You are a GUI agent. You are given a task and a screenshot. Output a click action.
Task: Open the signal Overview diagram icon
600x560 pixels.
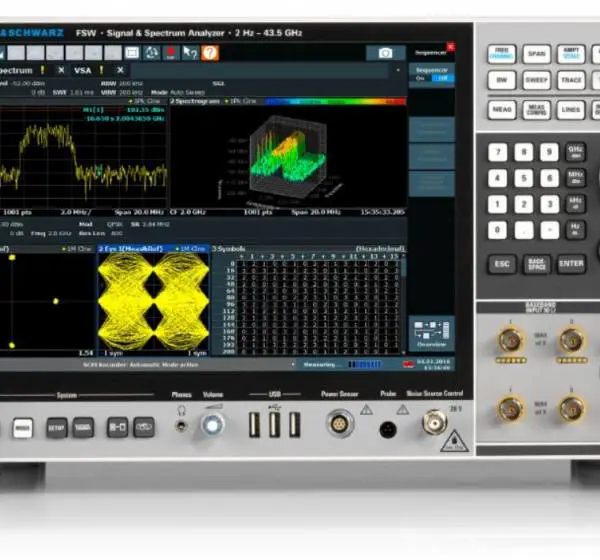tap(432, 333)
